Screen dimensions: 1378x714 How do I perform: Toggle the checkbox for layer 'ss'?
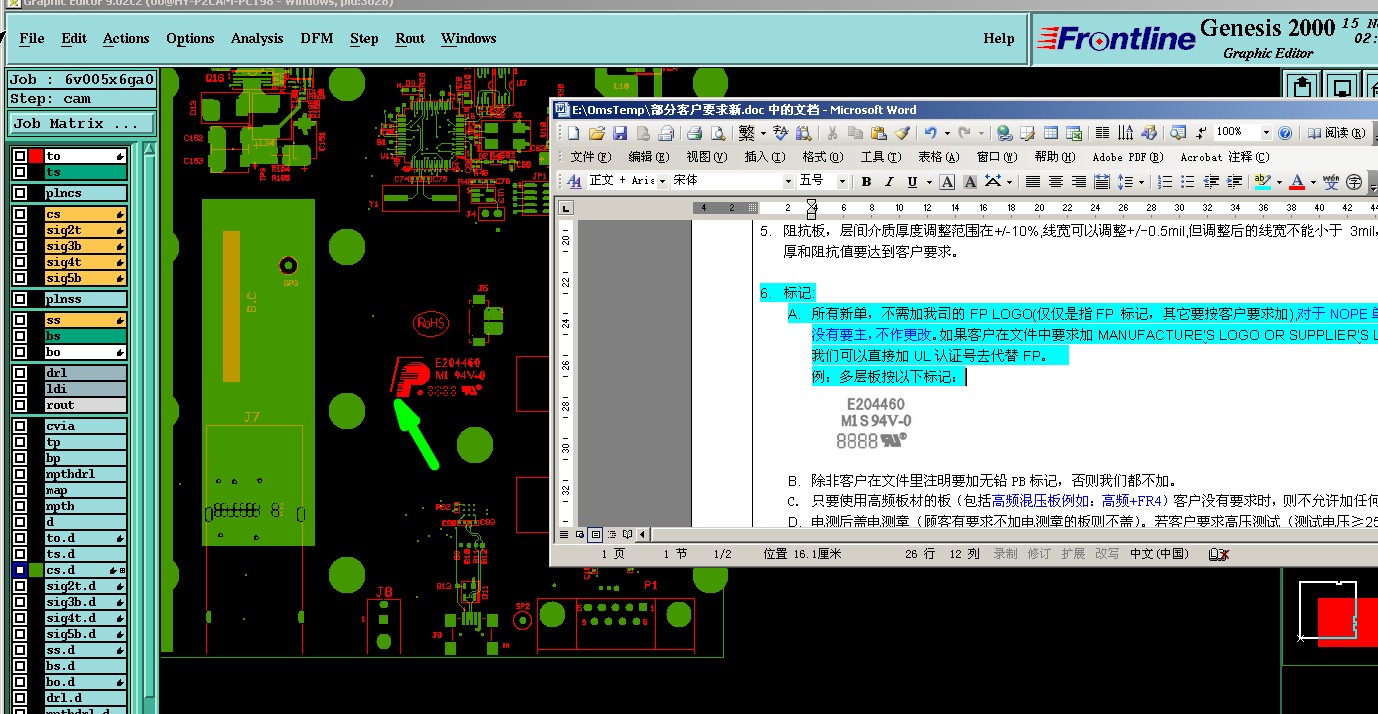[20, 320]
